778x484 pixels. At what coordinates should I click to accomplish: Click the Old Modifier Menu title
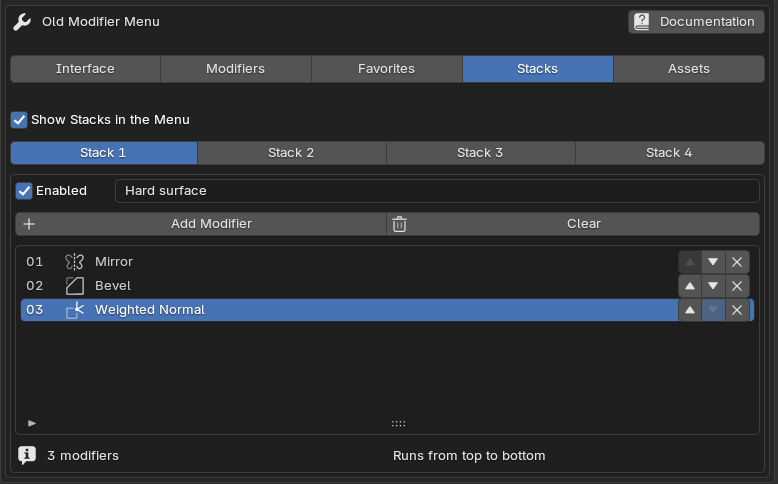click(101, 22)
